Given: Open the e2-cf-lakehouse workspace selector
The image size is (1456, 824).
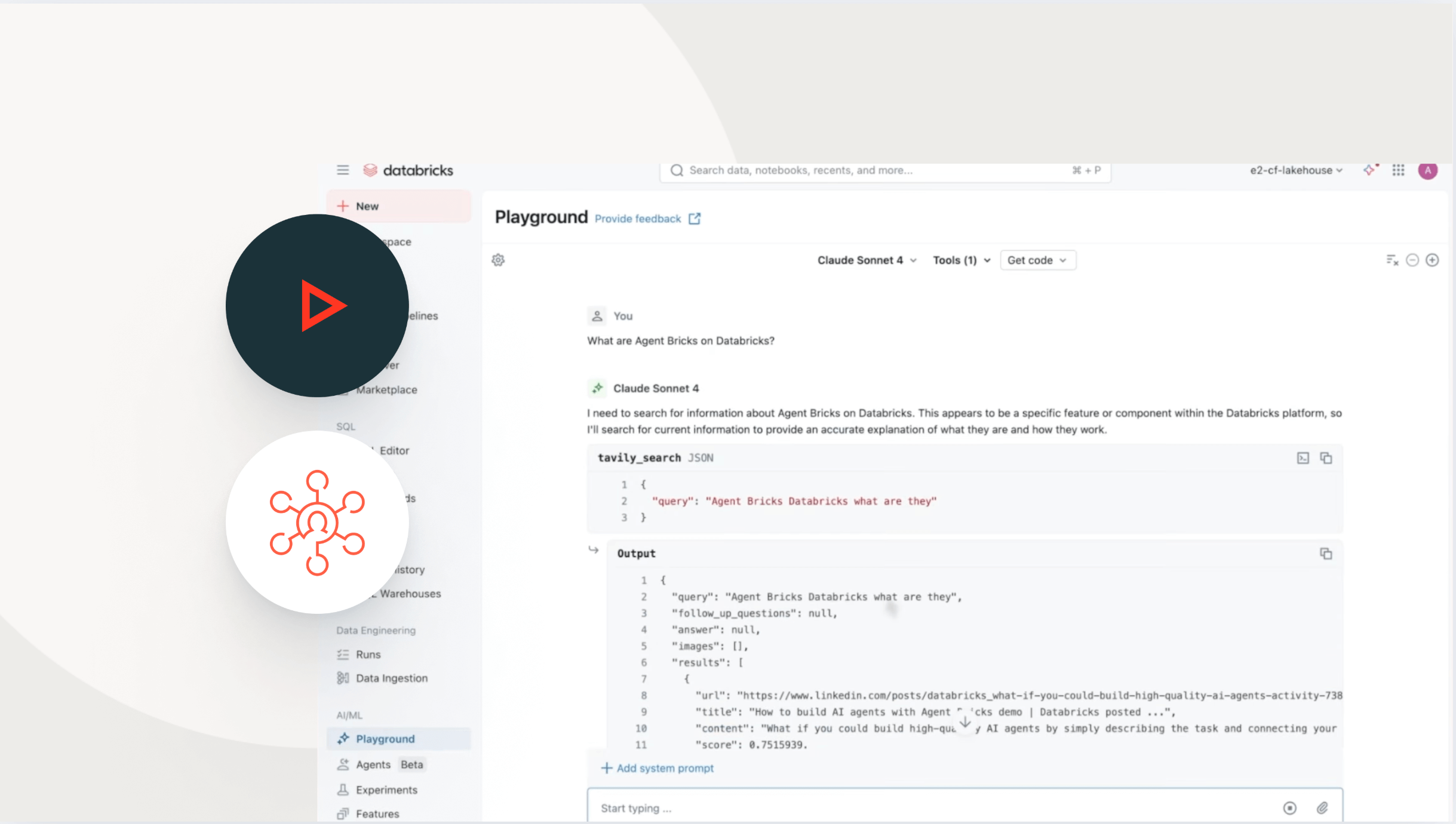Looking at the screenshot, I should pos(1293,170).
